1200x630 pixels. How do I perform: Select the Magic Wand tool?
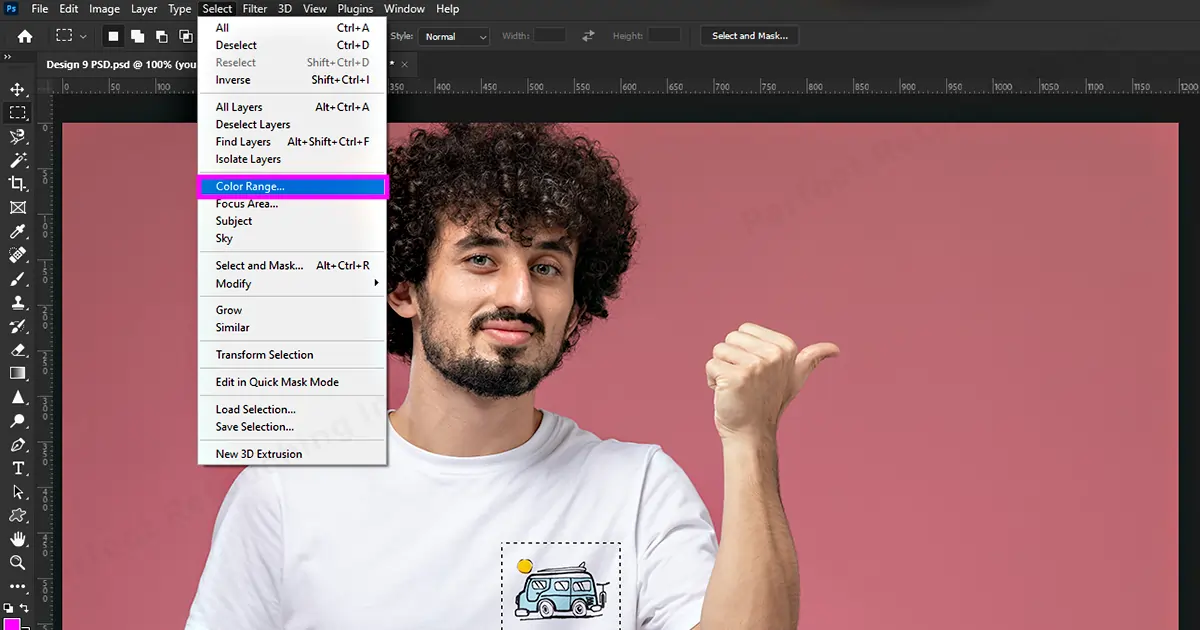(18, 160)
